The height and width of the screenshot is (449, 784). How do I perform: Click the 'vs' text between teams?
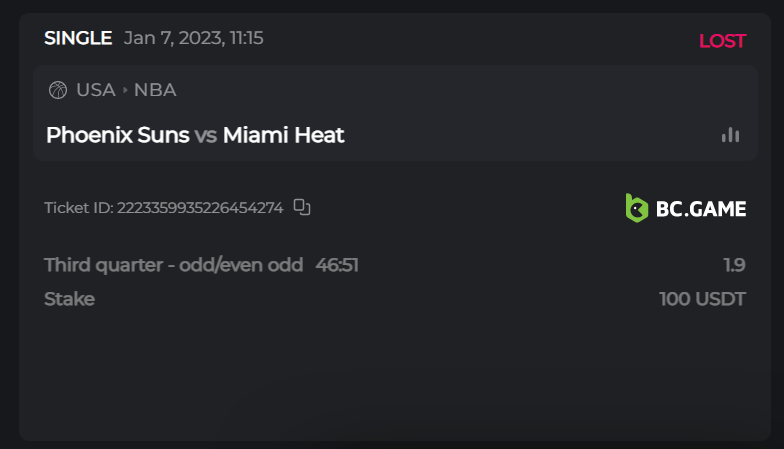206,135
